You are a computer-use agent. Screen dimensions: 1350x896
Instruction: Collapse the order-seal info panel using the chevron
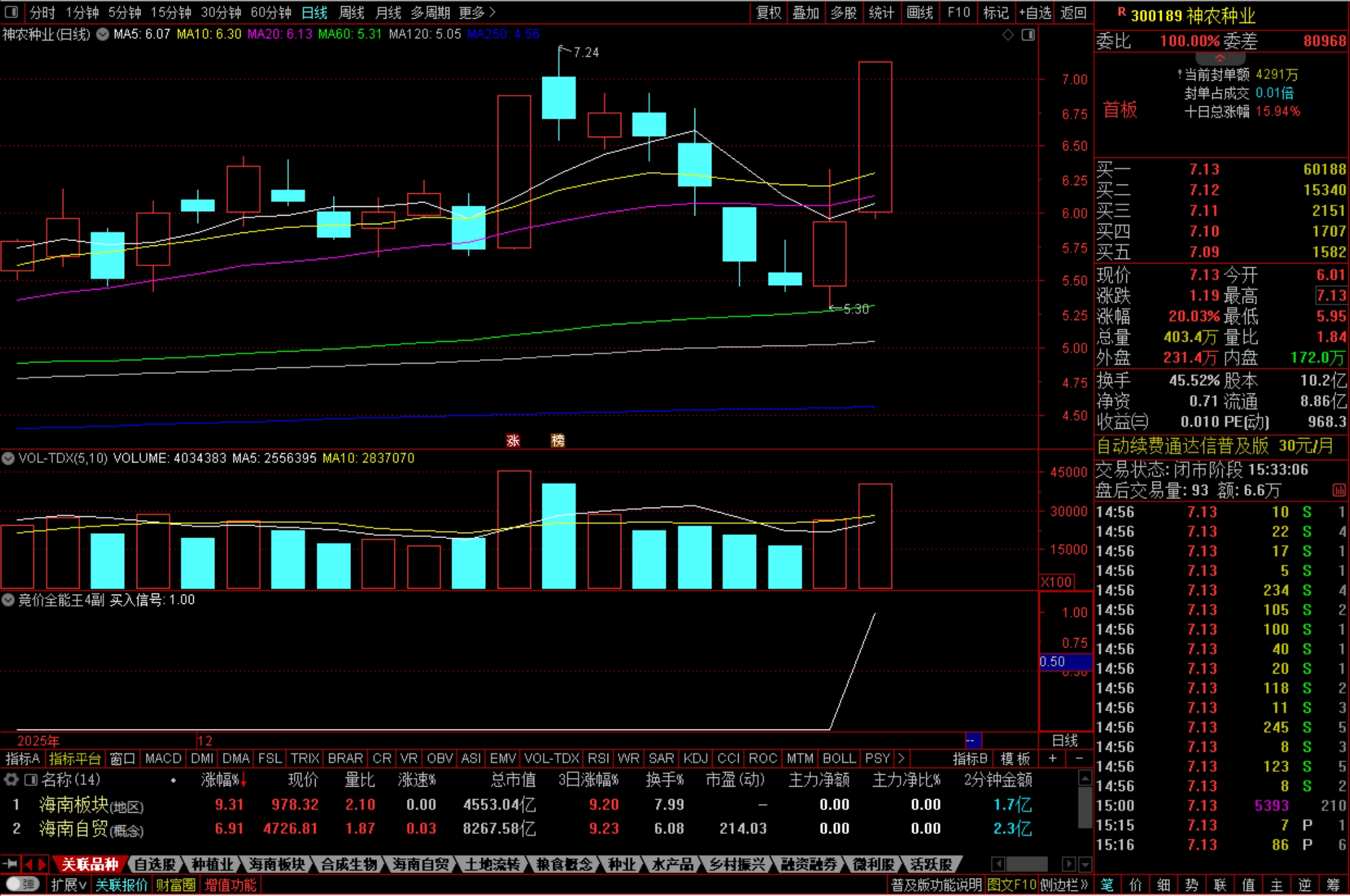(1220, 58)
